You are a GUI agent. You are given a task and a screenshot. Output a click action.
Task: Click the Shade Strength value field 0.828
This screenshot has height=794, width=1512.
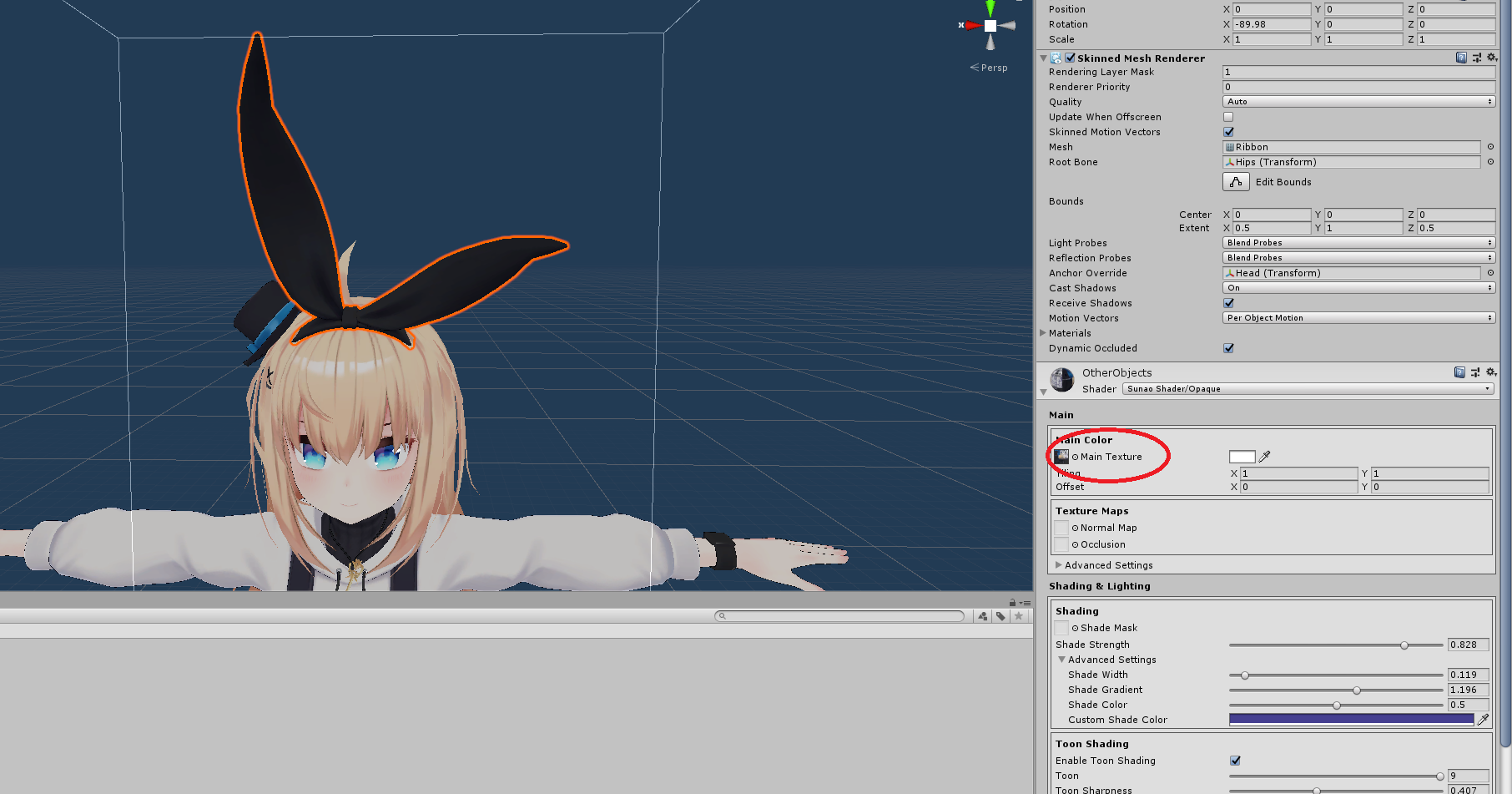[x=1468, y=645]
